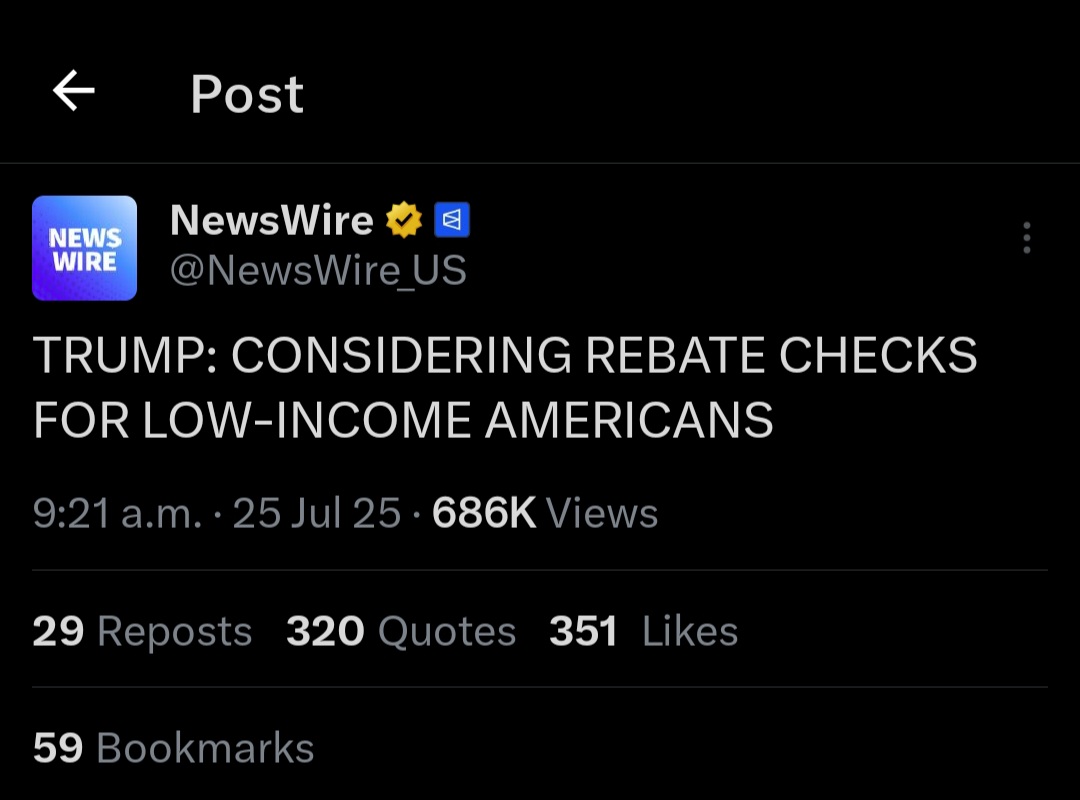Viewport: 1080px width, 800px height.
Task: Open the @NewsWire_US handle link
Action: click(318, 270)
